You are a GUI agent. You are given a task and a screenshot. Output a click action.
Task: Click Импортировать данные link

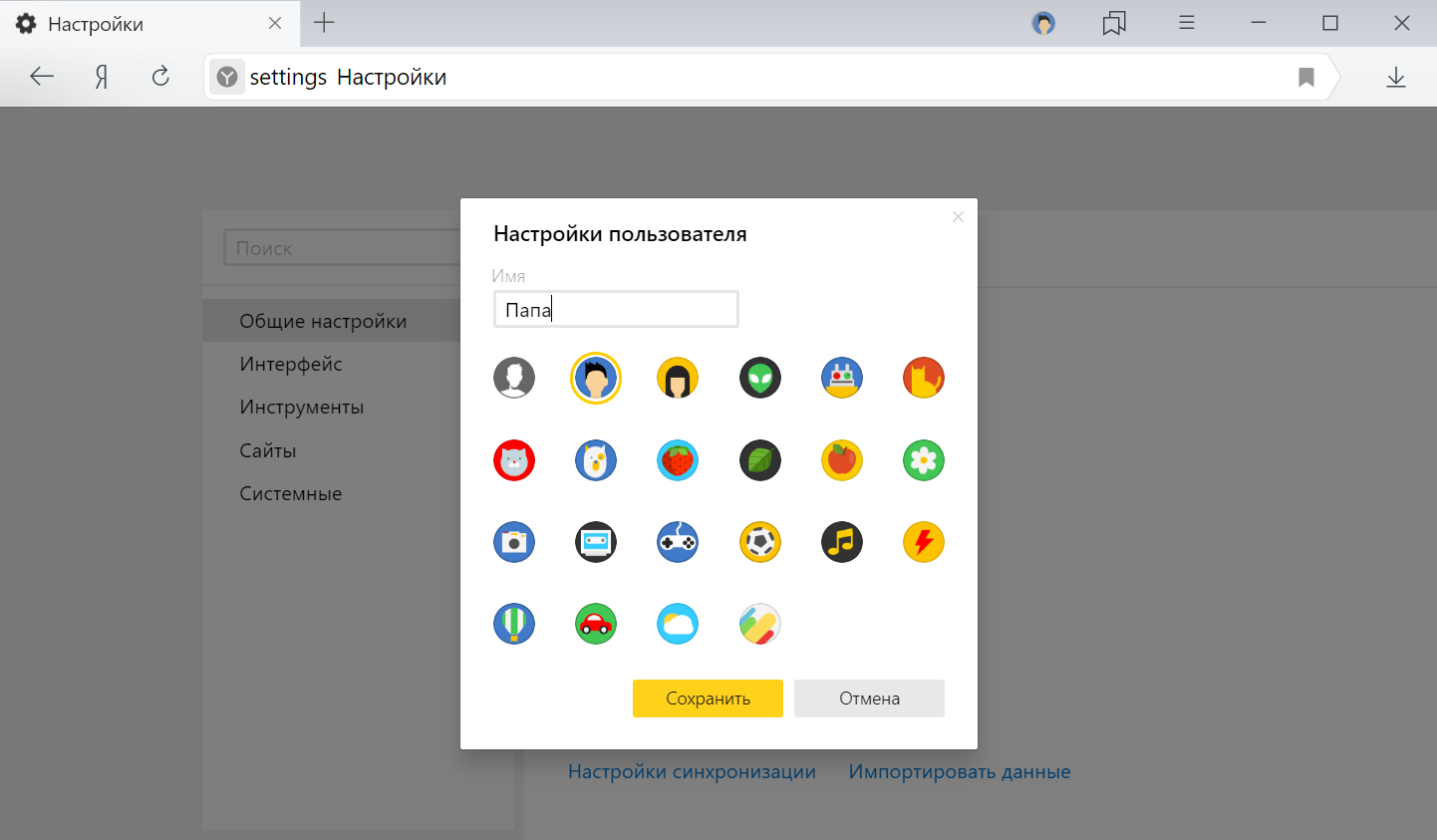point(960,771)
